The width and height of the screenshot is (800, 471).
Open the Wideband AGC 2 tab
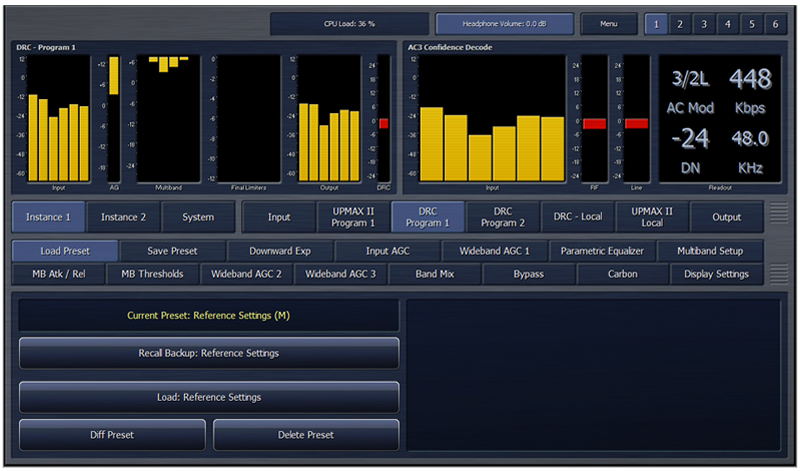click(x=246, y=274)
